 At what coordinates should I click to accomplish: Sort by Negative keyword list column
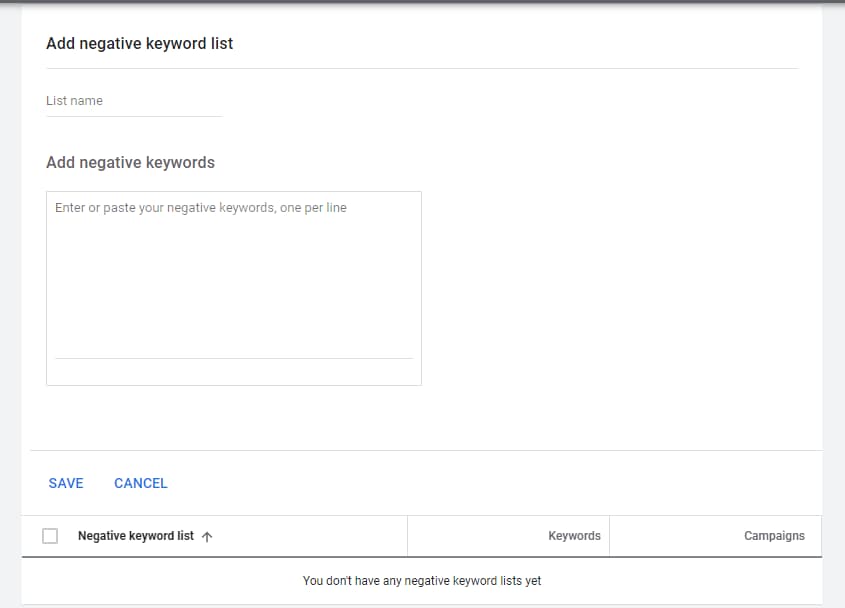(x=136, y=536)
